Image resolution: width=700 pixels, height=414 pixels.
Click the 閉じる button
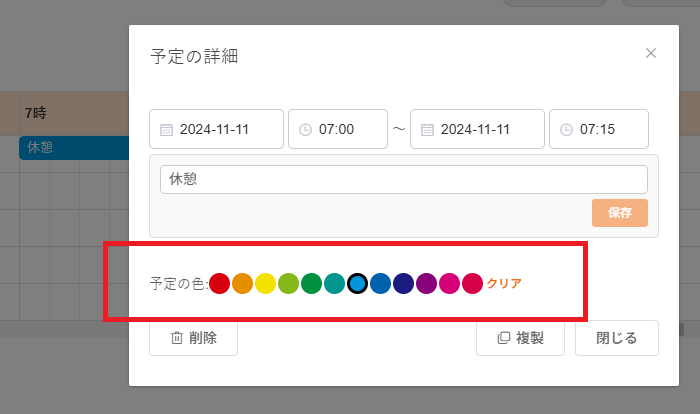[616, 338]
